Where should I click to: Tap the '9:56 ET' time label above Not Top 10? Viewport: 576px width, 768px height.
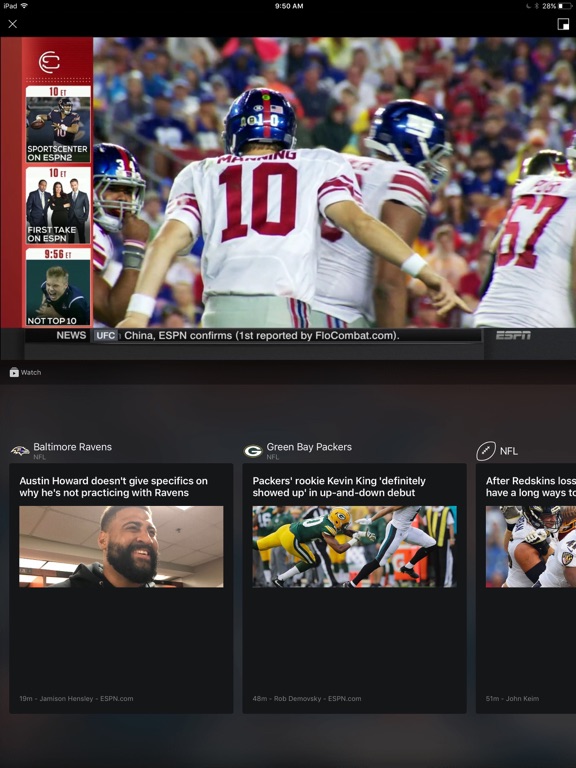pyautogui.click(x=58, y=254)
